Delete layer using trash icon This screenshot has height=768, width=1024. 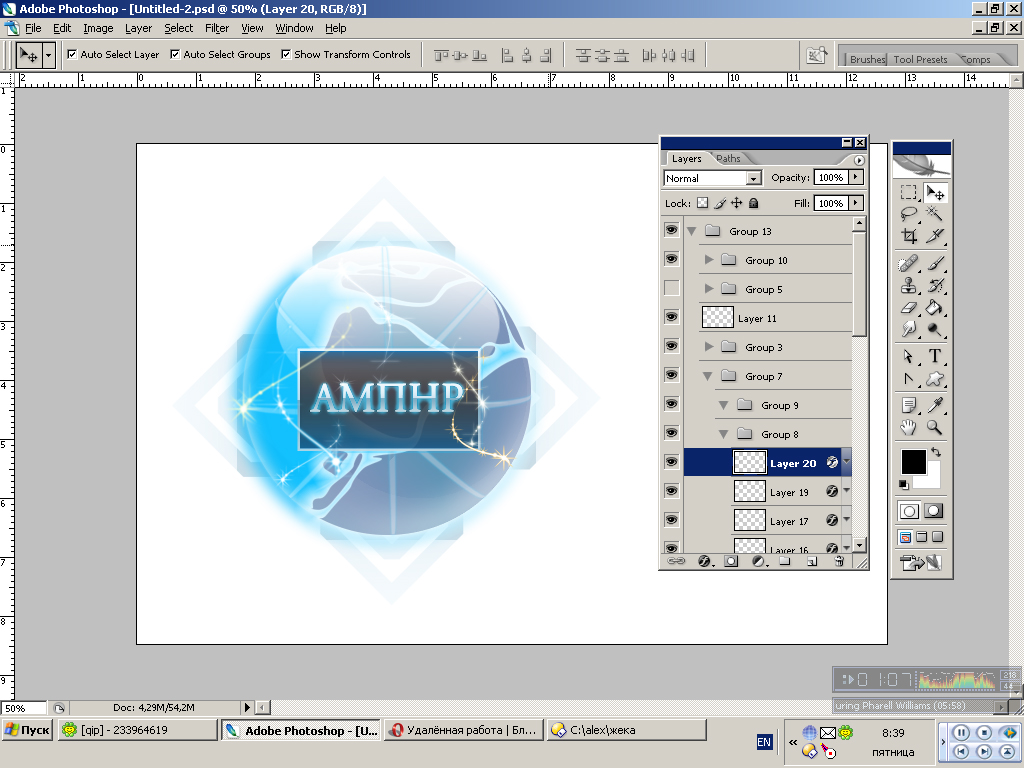tap(839, 562)
